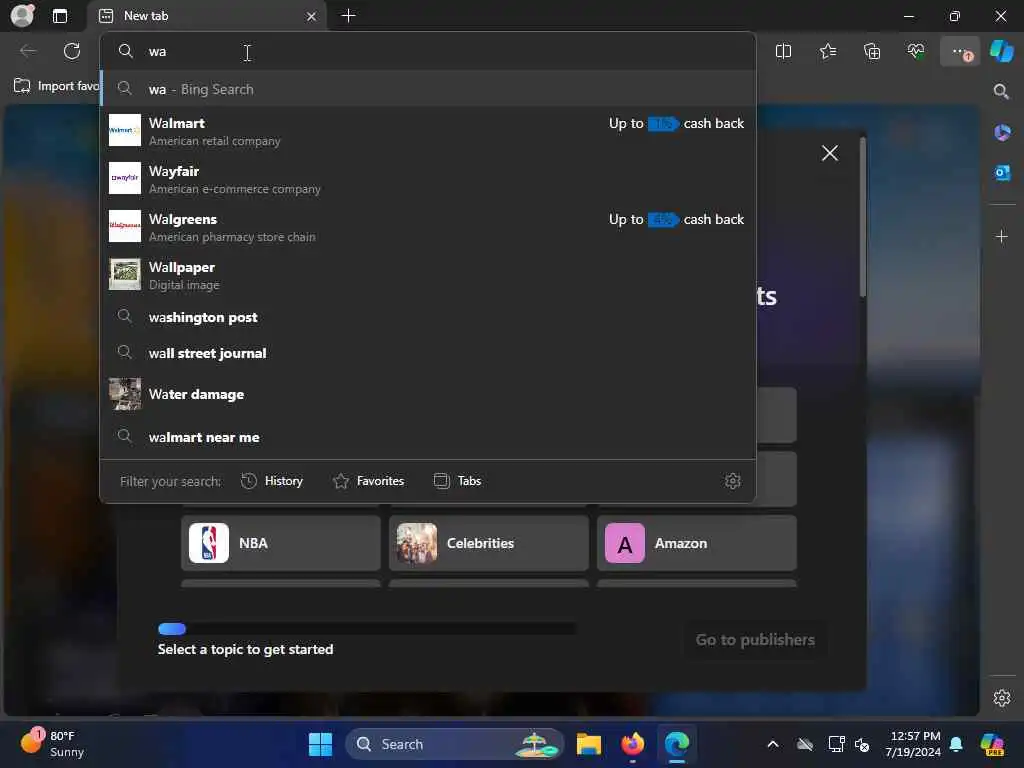Image resolution: width=1024 pixels, height=768 pixels.
Task: Select the Wallpaper suggestion
Action: pyautogui.click(x=428, y=275)
